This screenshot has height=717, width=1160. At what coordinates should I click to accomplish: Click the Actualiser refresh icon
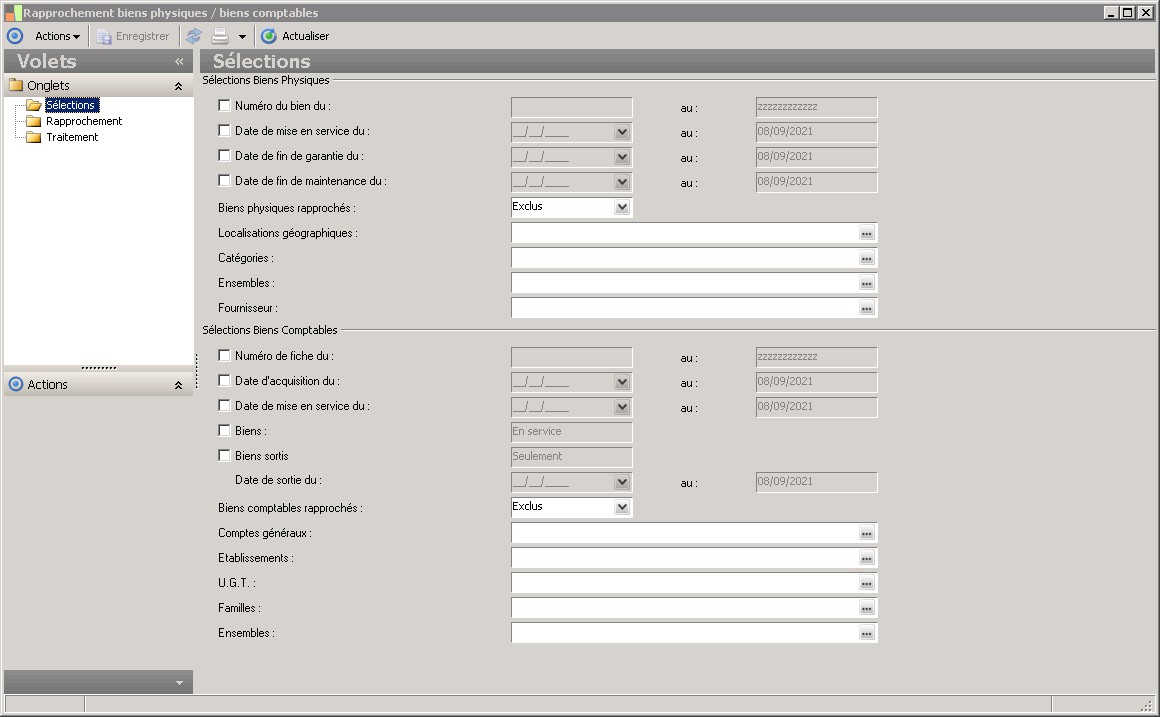269,36
